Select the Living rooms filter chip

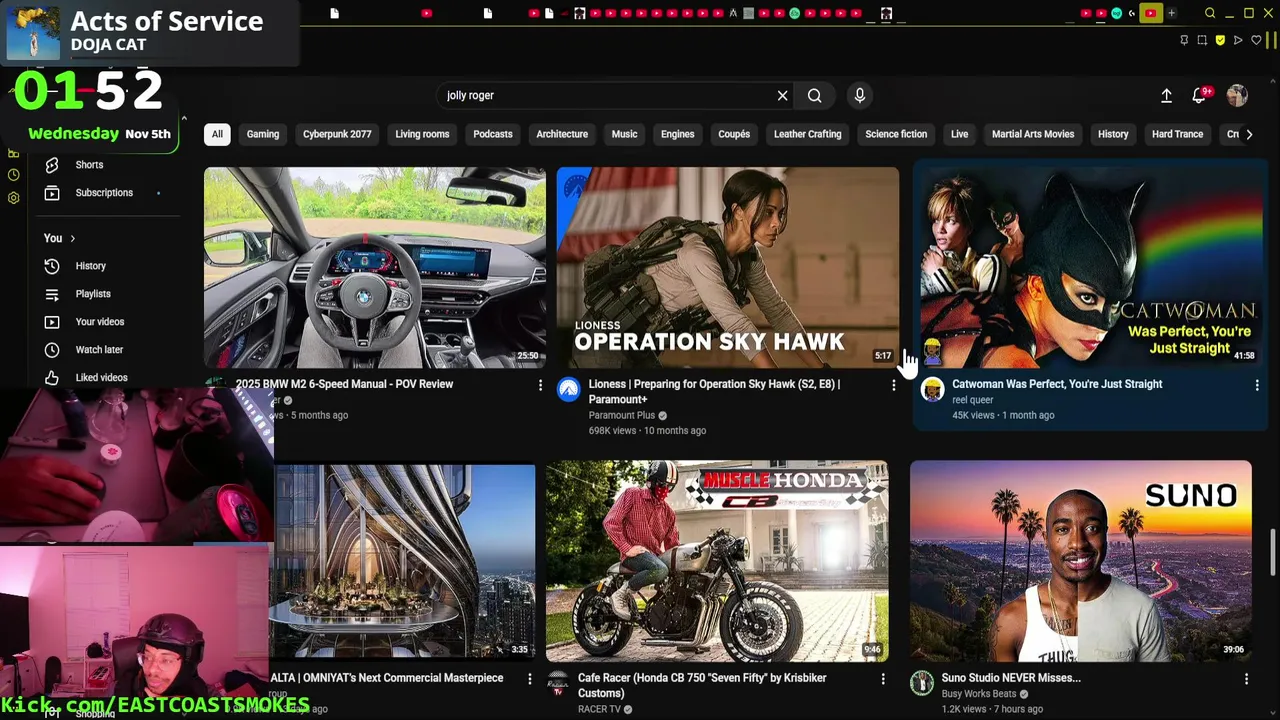coord(422,134)
